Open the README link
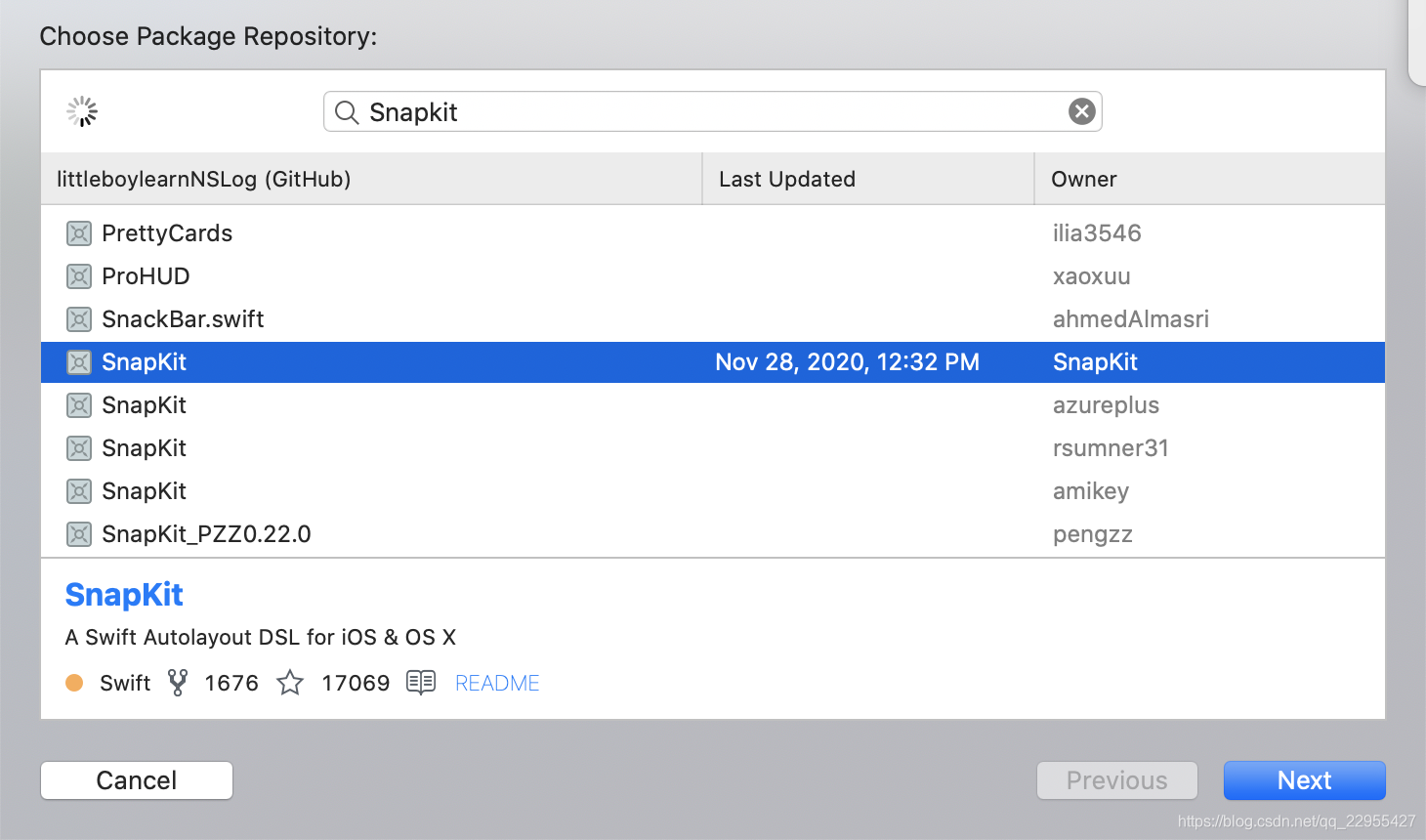This screenshot has width=1426, height=840. click(x=497, y=683)
